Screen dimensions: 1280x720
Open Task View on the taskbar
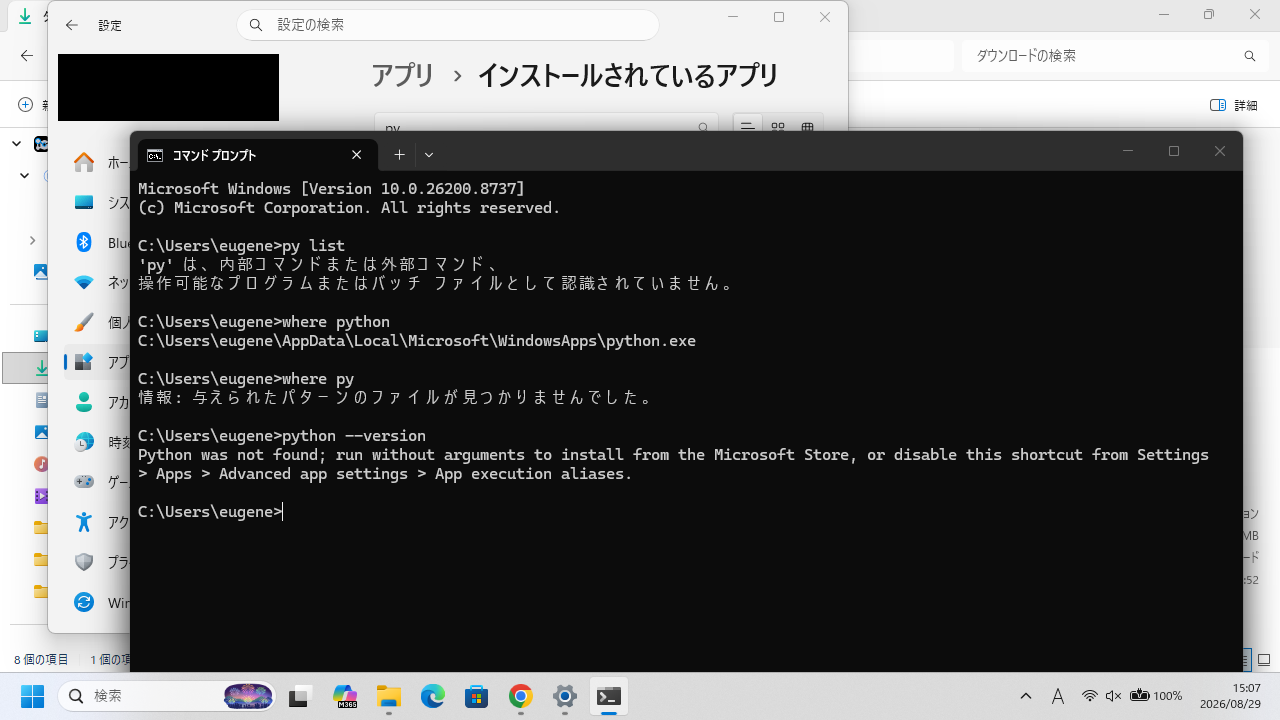(298, 696)
